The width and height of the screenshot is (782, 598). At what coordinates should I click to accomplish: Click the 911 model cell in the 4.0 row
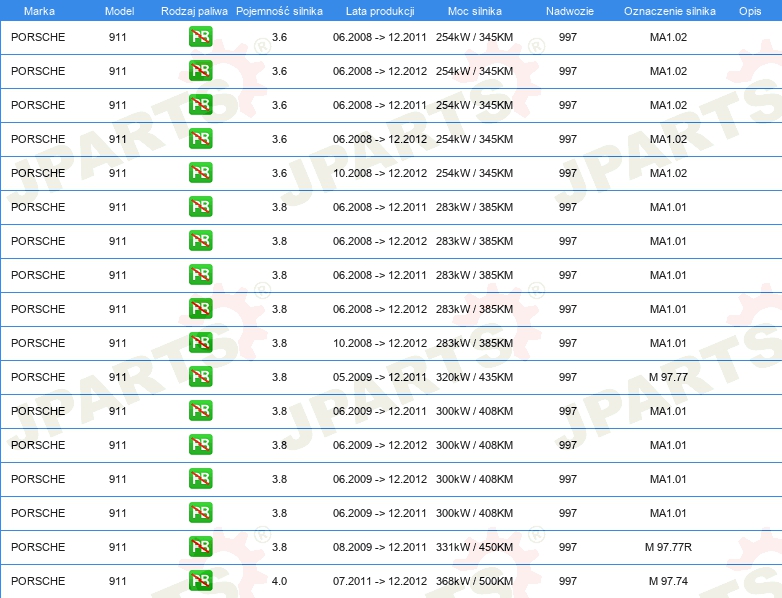tap(118, 581)
